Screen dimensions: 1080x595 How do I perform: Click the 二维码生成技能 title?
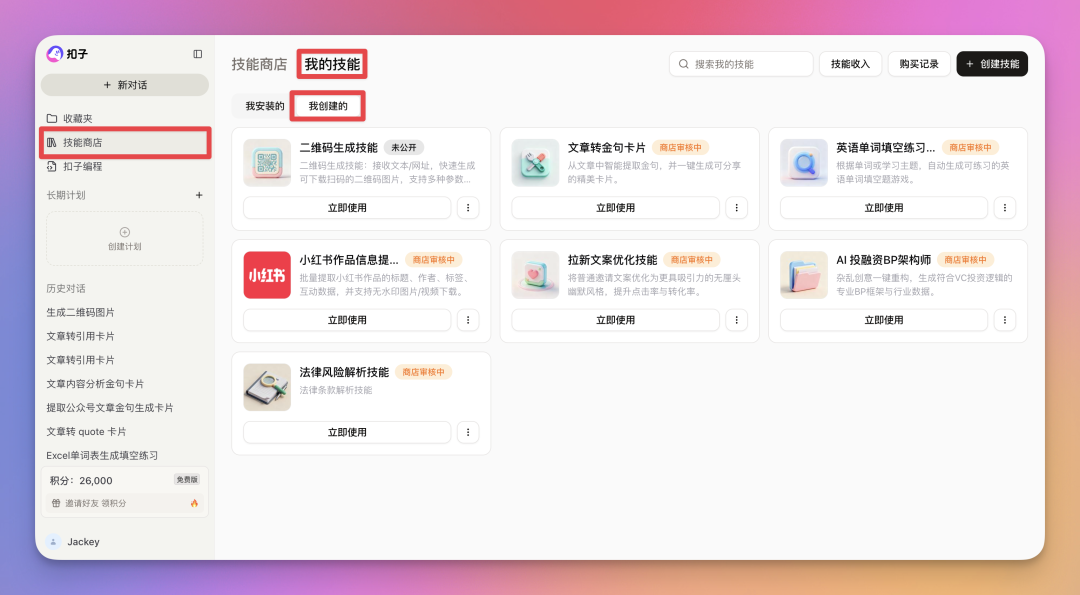click(x=338, y=147)
